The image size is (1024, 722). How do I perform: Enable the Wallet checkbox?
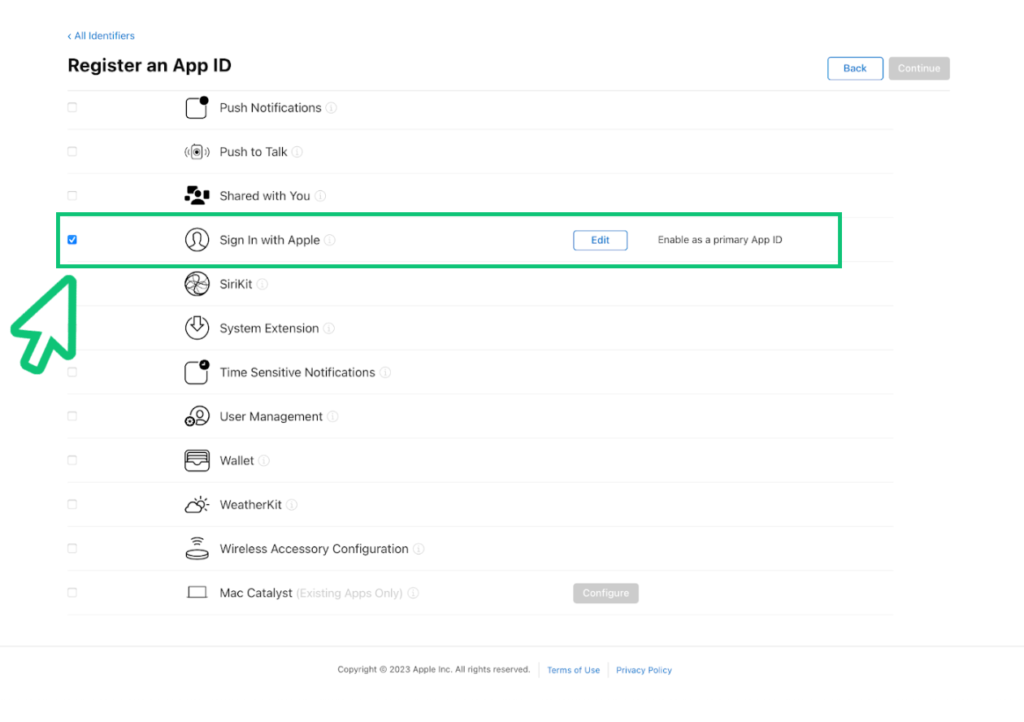click(x=72, y=460)
